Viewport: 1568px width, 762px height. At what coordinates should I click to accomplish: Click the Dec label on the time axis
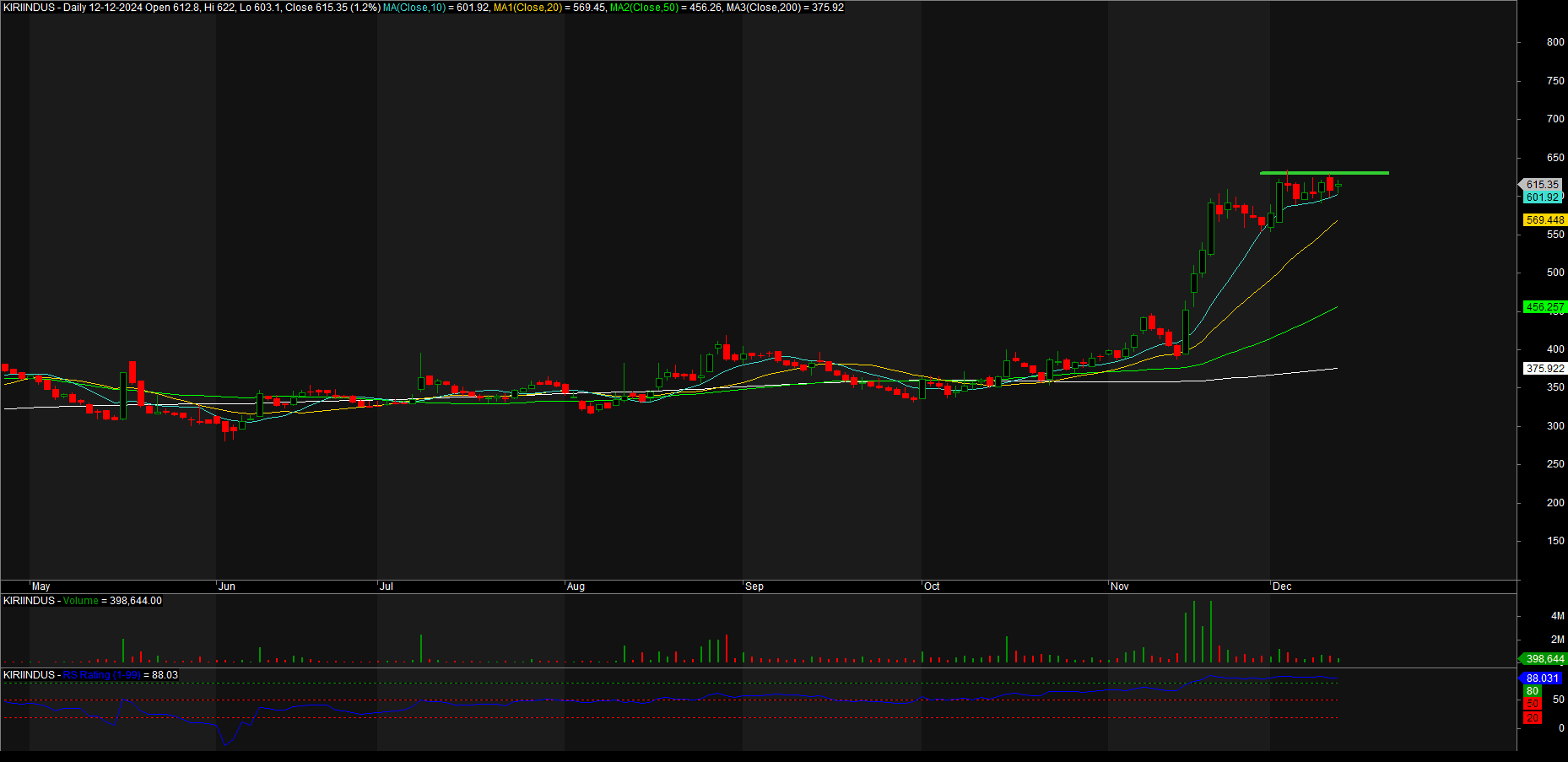tap(1282, 586)
